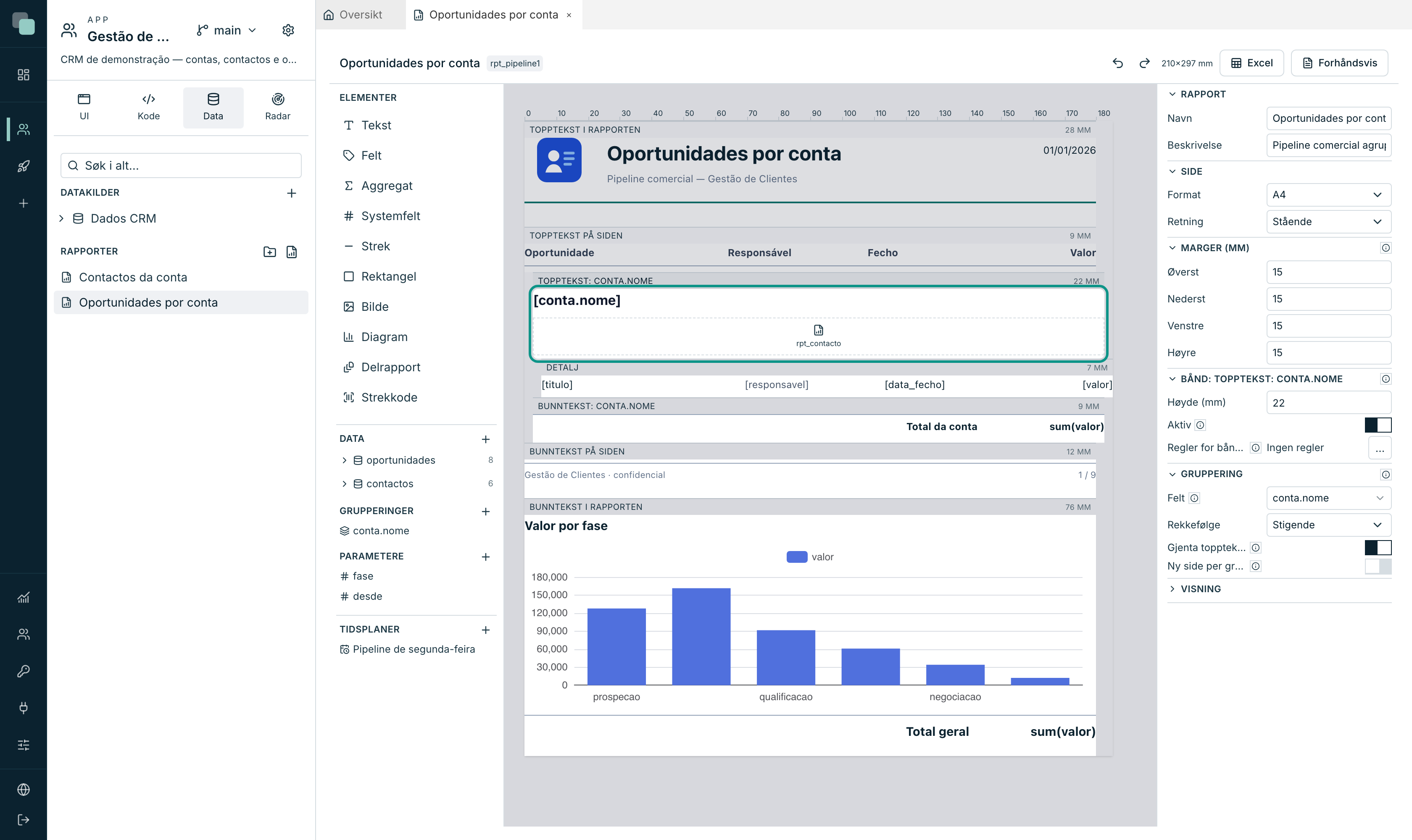Add a new report file icon

pyautogui.click(x=292, y=252)
